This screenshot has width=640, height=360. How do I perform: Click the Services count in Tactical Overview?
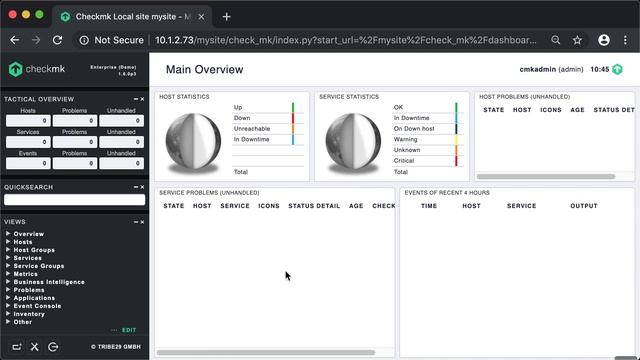[x=28, y=142]
